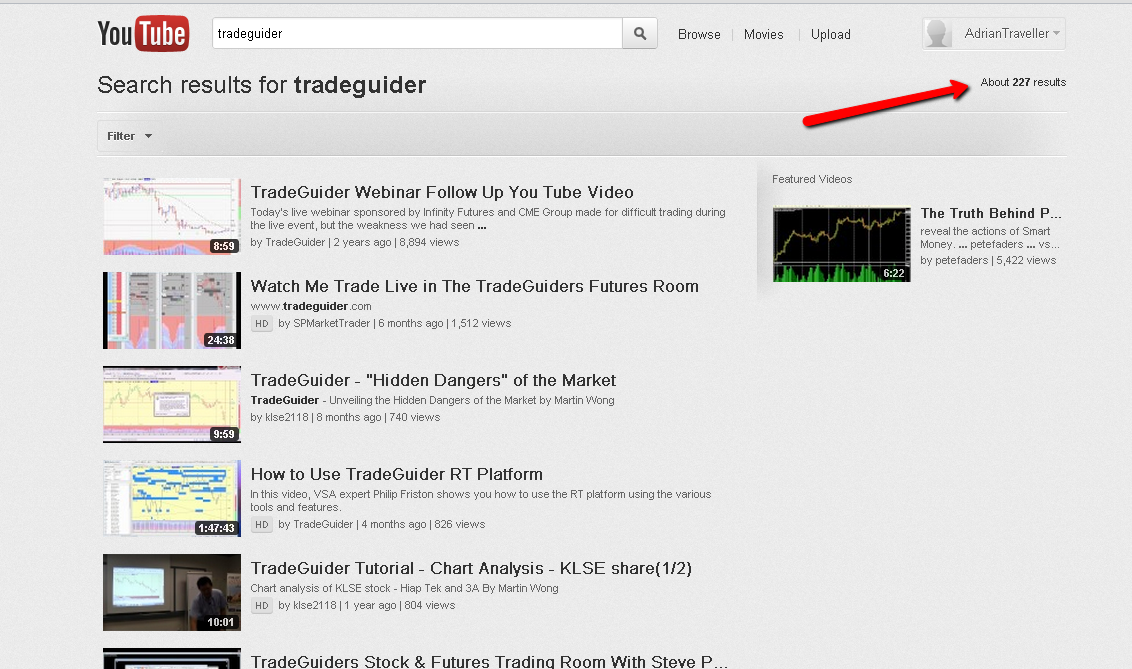
Task: Visit petefaders channel link
Action: tap(962, 261)
